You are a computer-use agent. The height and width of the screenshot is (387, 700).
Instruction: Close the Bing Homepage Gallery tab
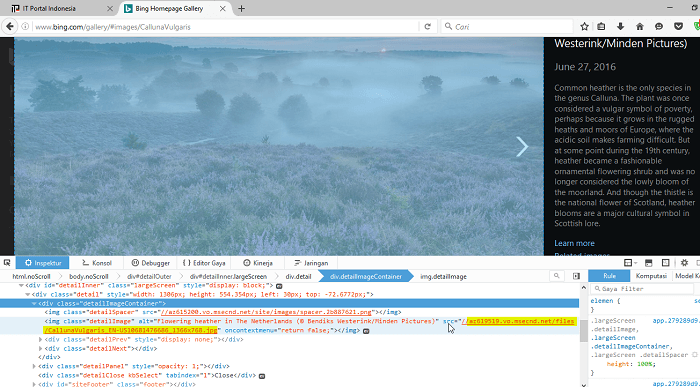222,8
